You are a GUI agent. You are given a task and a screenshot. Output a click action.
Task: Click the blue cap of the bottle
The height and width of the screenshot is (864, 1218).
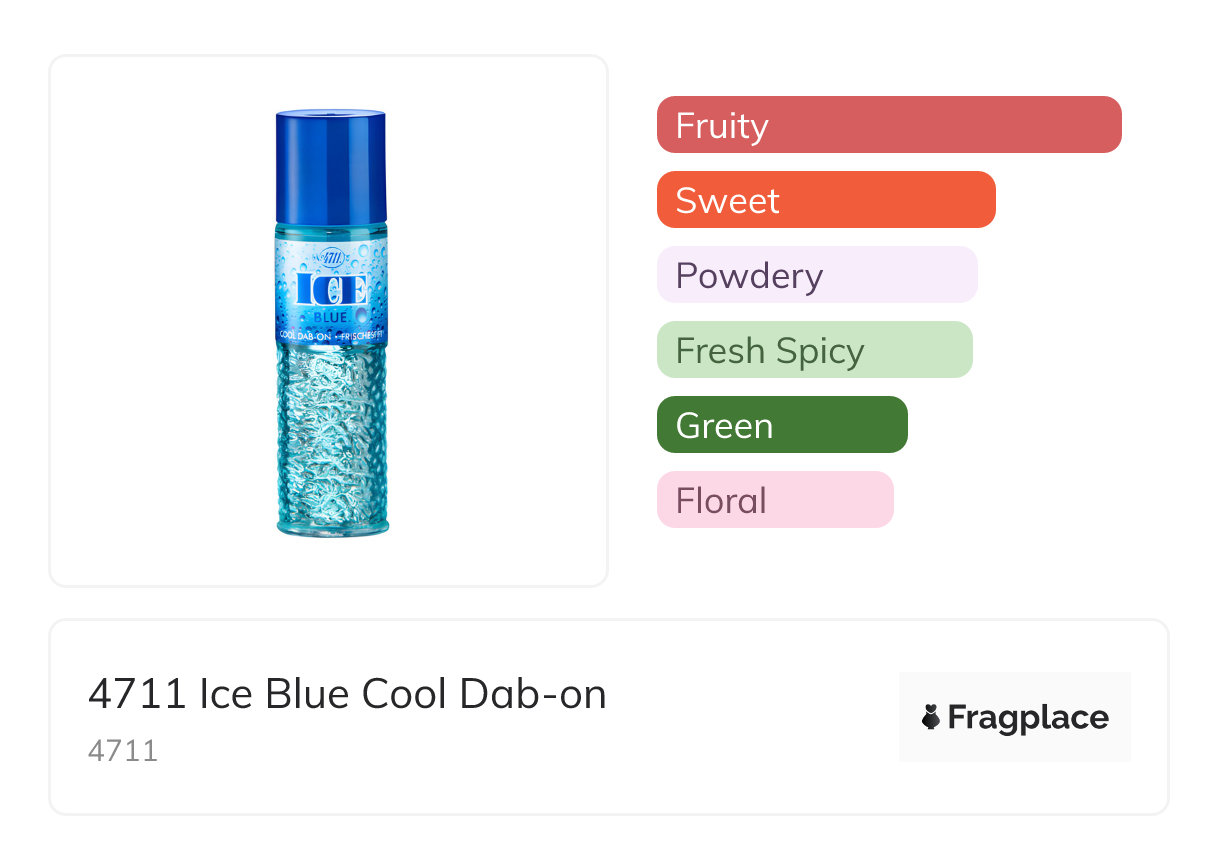click(x=331, y=166)
